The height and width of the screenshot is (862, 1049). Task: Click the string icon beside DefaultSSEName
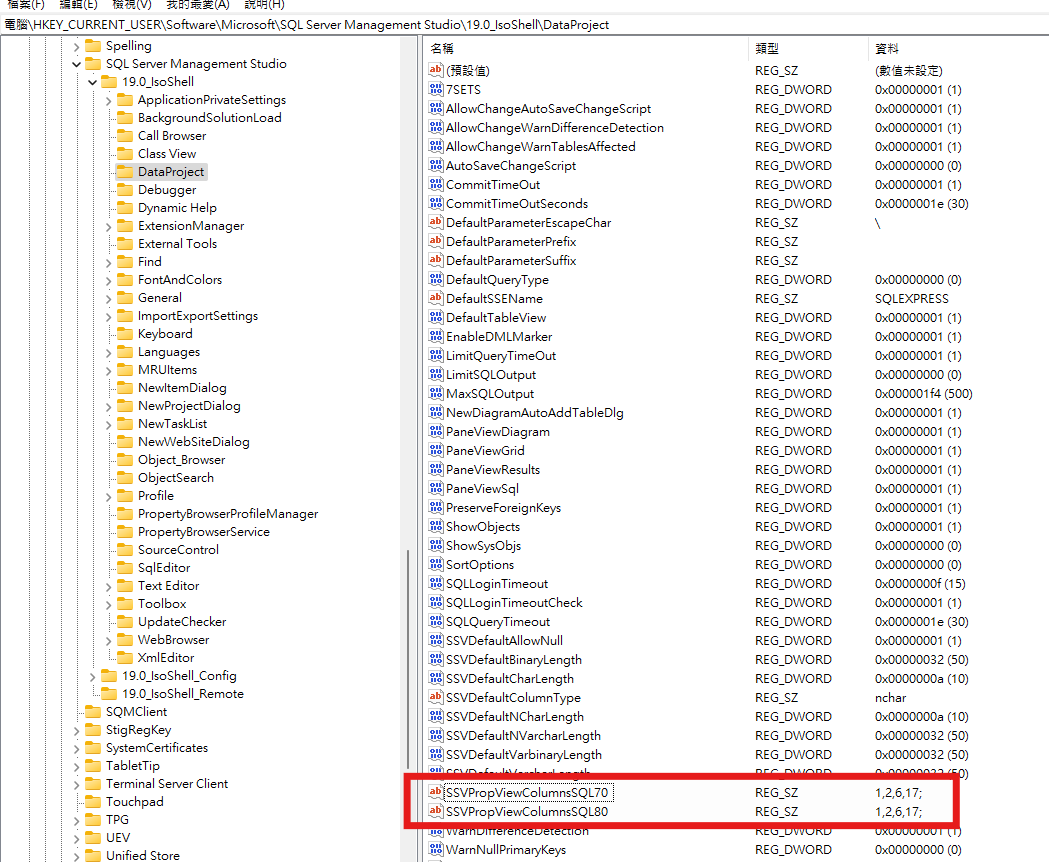(435, 299)
